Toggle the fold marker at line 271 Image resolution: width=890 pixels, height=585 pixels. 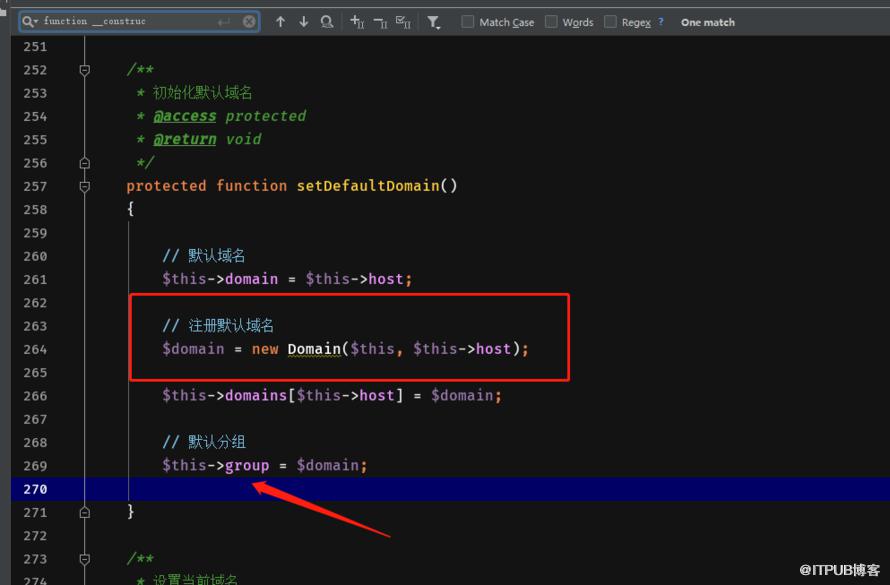pos(85,512)
